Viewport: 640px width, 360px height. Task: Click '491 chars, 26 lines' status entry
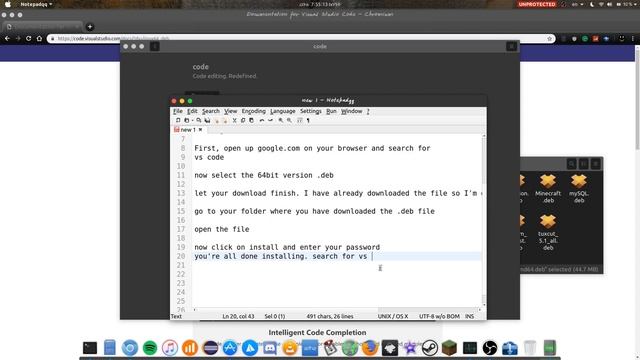(x=330, y=316)
